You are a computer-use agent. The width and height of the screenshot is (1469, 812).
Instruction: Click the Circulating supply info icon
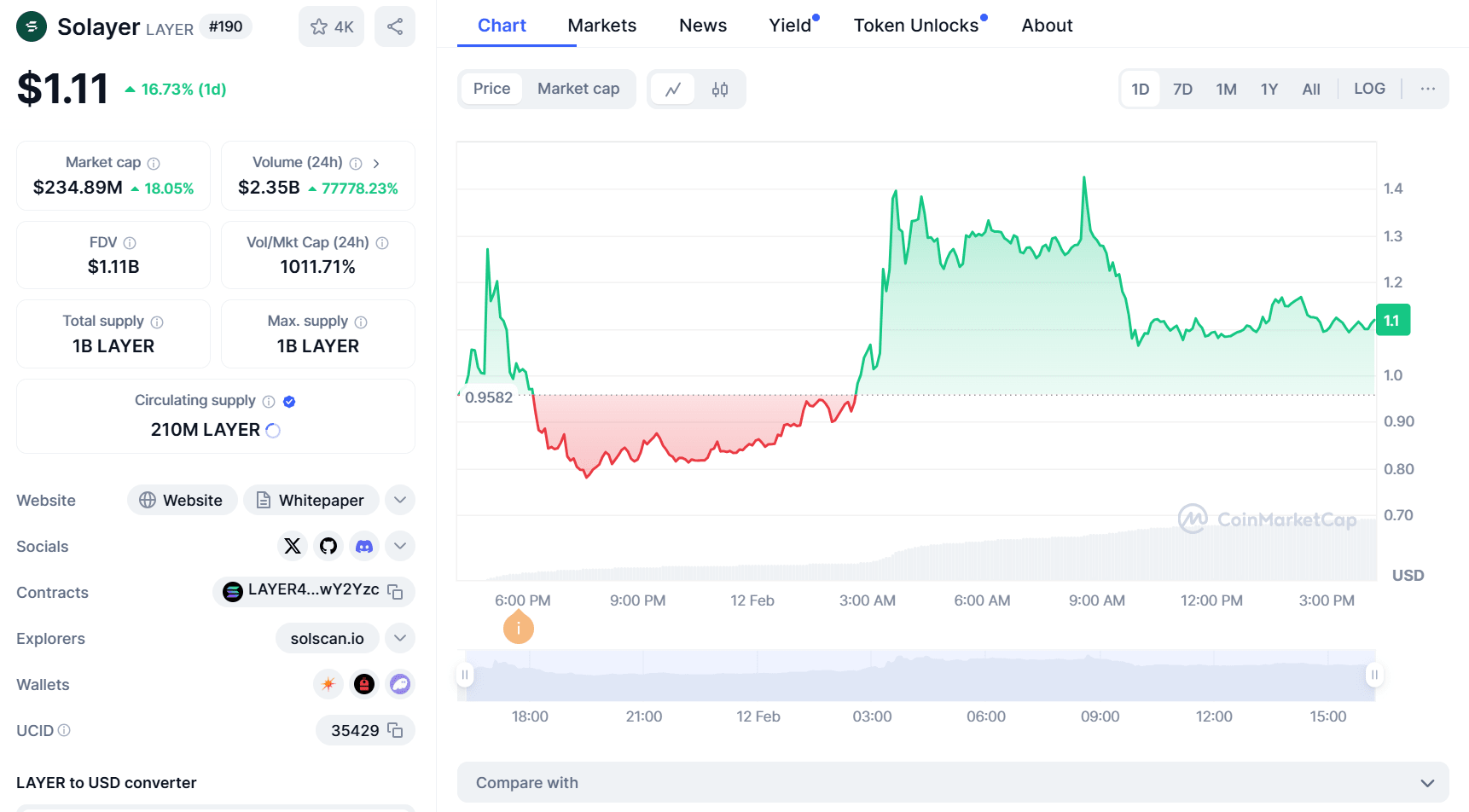click(269, 401)
